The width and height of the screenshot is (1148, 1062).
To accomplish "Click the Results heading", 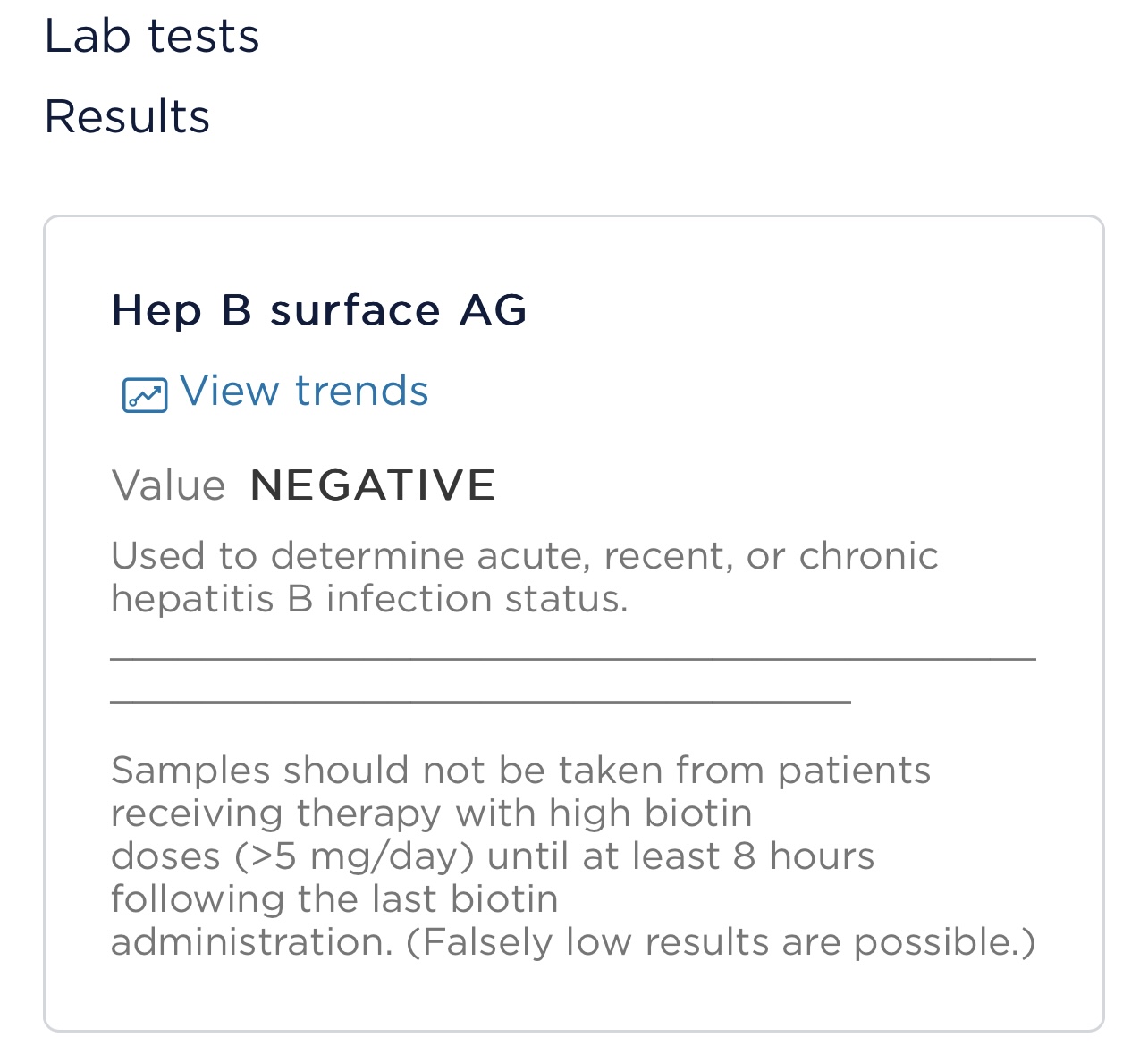I will 127,117.
